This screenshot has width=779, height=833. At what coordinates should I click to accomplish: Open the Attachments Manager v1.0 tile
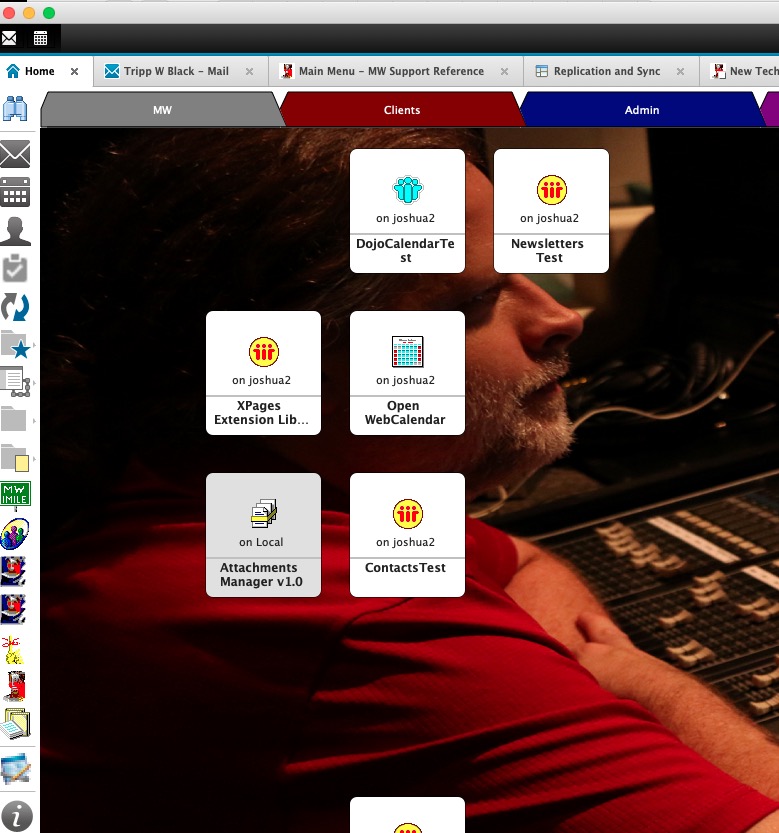click(x=263, y=534)
